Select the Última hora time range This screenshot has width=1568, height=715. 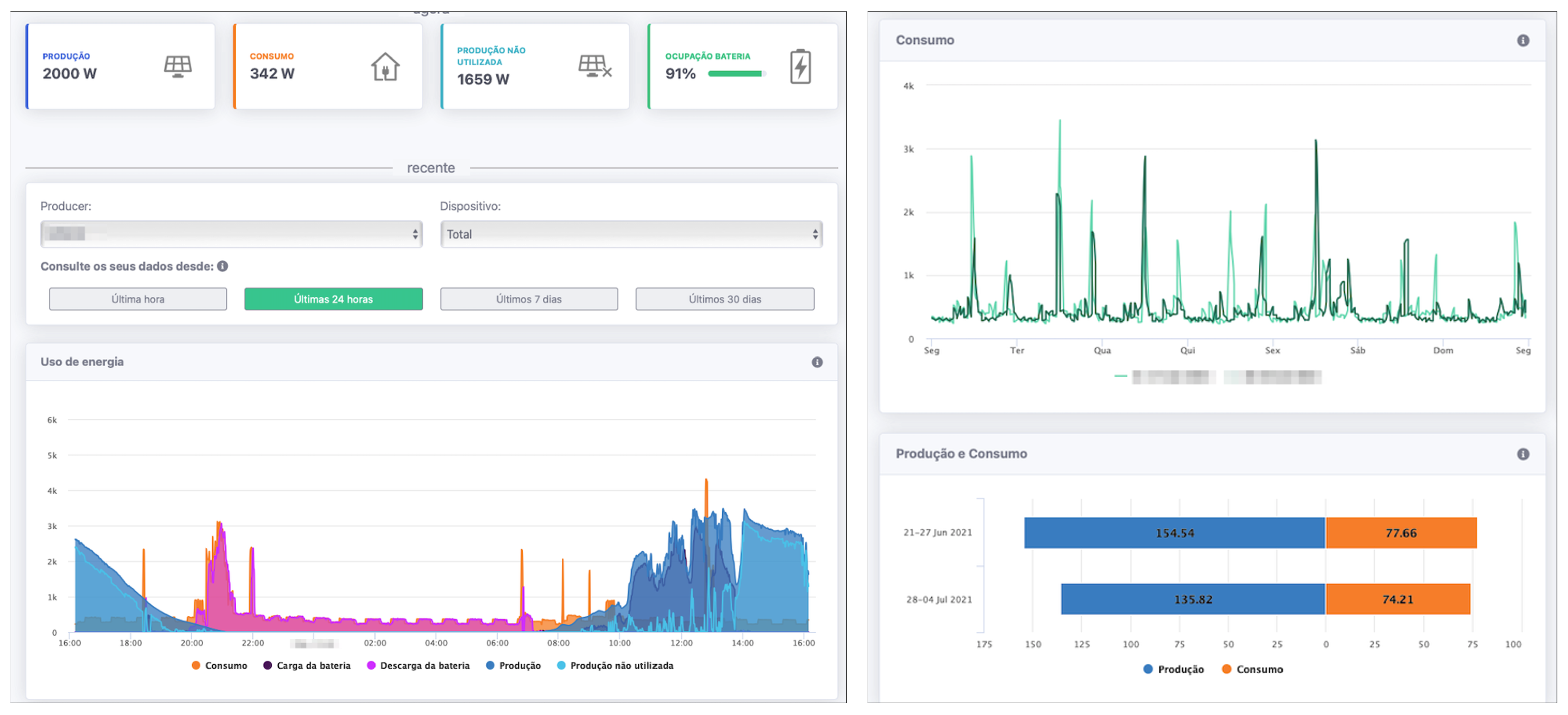138,299
